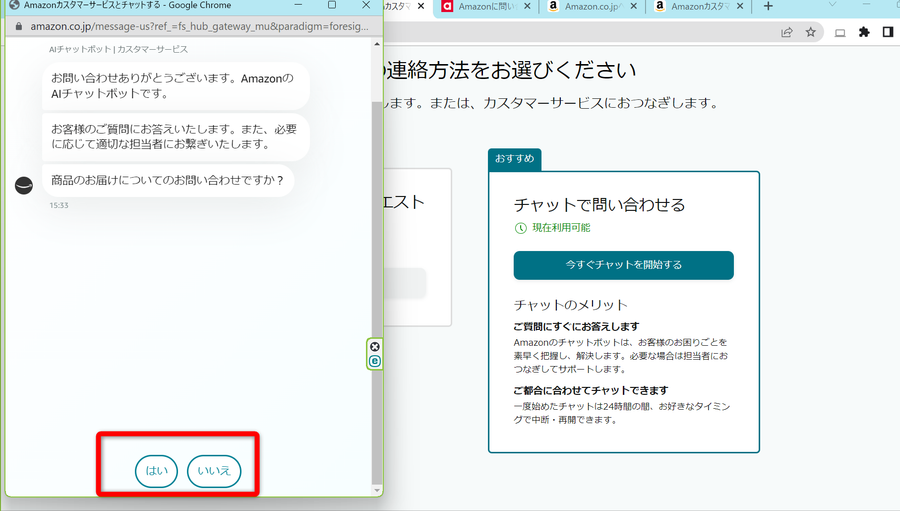The image size is (900, 511).
Task: Click the teal circular icon on side widget
Action: [x=375, y=361]
